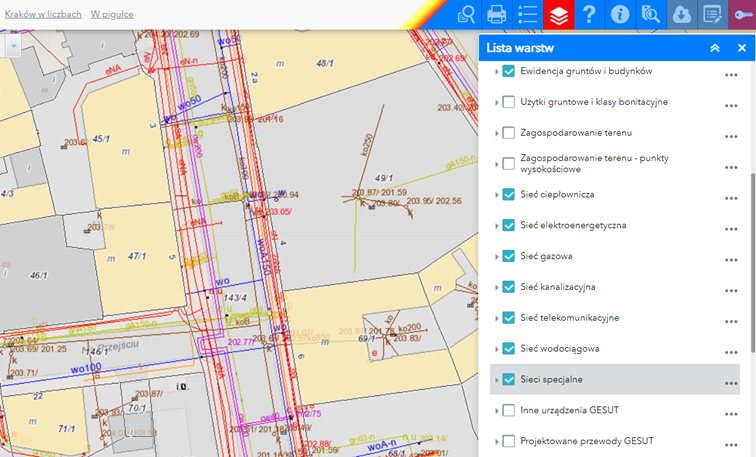The image size is (756, 457).
Task: Enable Inne urządzenia GESUT layer
Action: [x=508, y=410]
